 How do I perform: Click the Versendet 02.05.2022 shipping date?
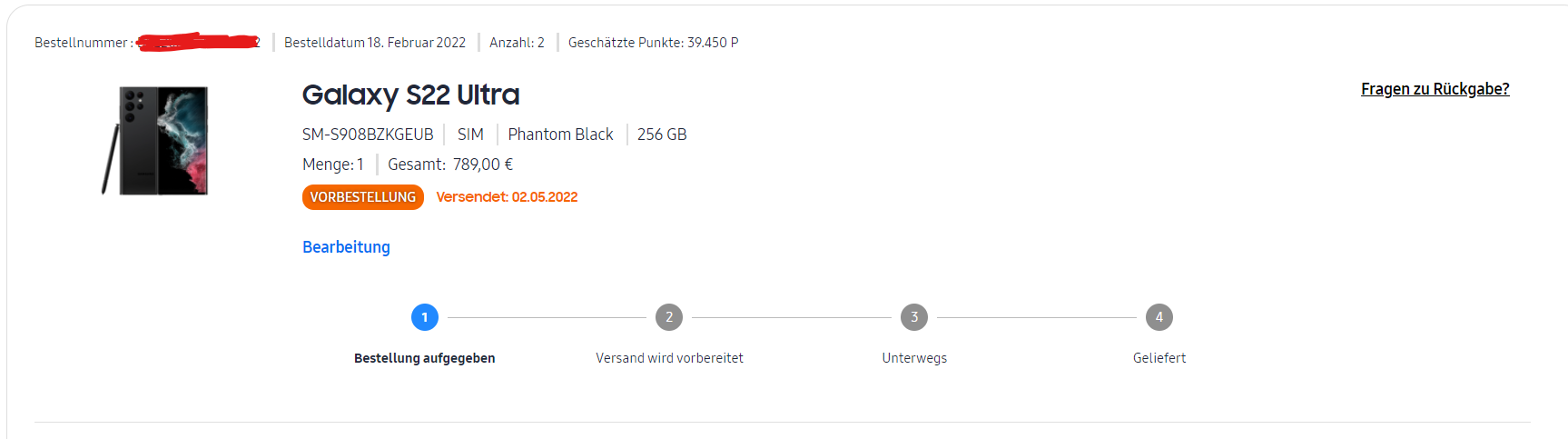click(507, 197)
